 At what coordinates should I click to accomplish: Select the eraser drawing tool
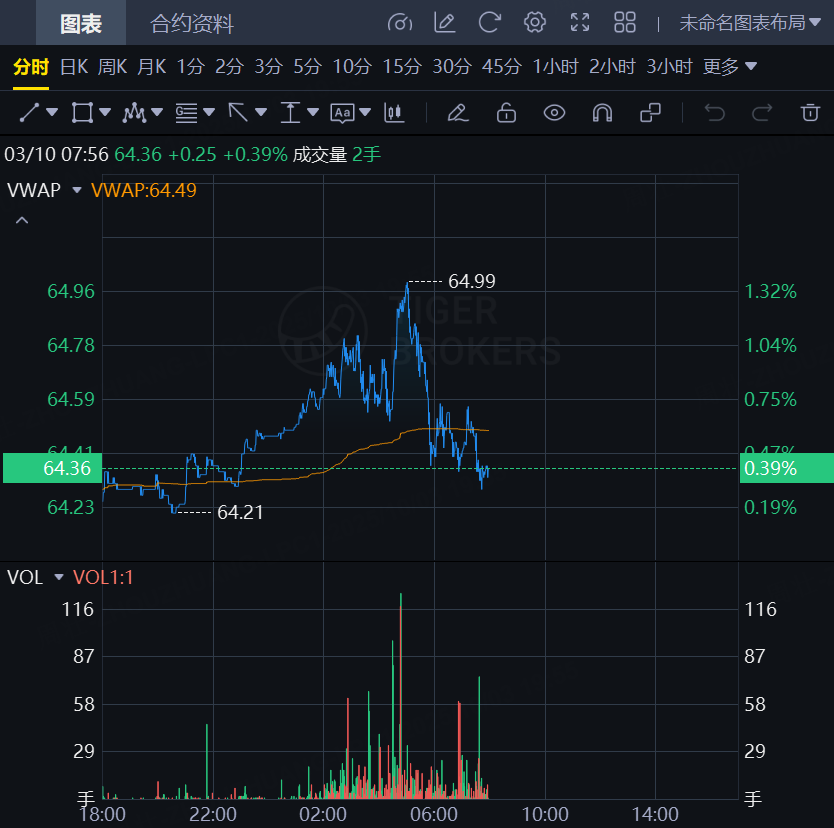click(458, 112)
